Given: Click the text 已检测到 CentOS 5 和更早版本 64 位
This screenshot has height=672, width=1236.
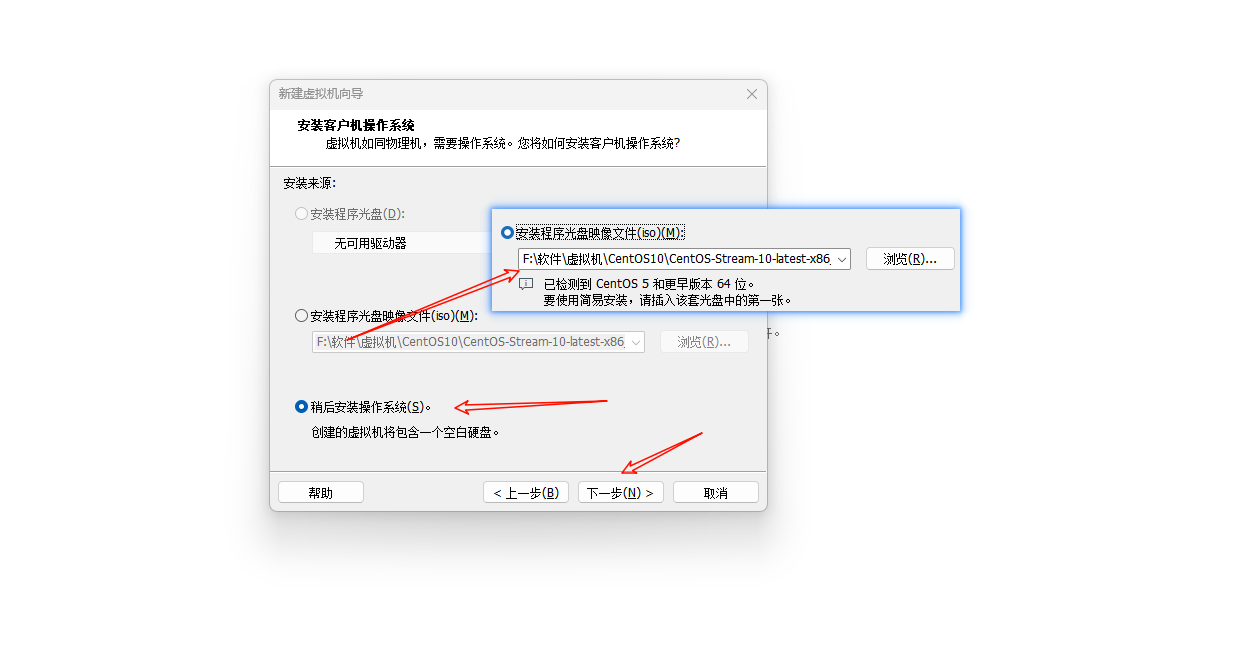Looking at the screenshot, I should click(649, 284).
